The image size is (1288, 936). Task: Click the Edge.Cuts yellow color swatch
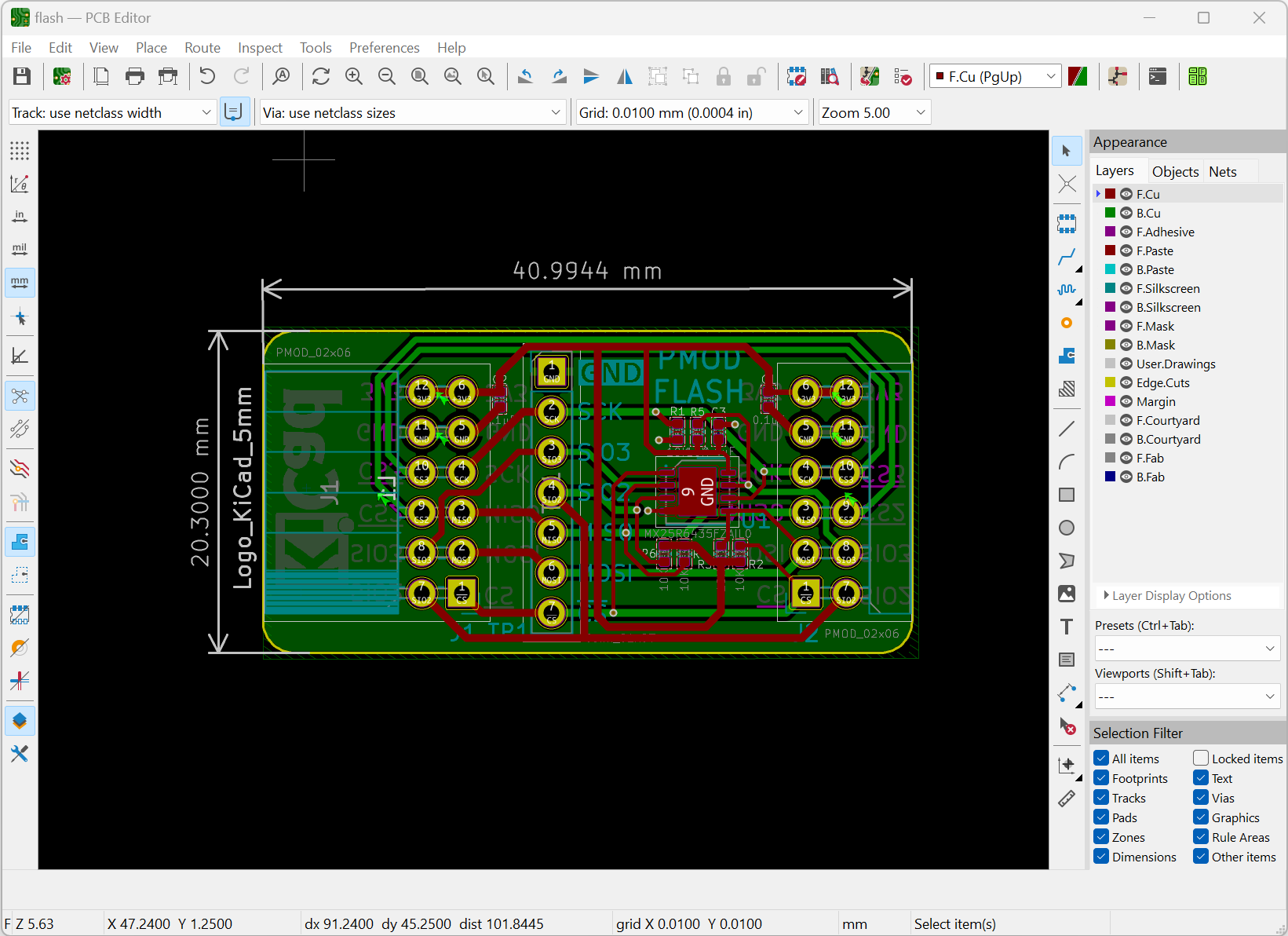[1110, 382]
